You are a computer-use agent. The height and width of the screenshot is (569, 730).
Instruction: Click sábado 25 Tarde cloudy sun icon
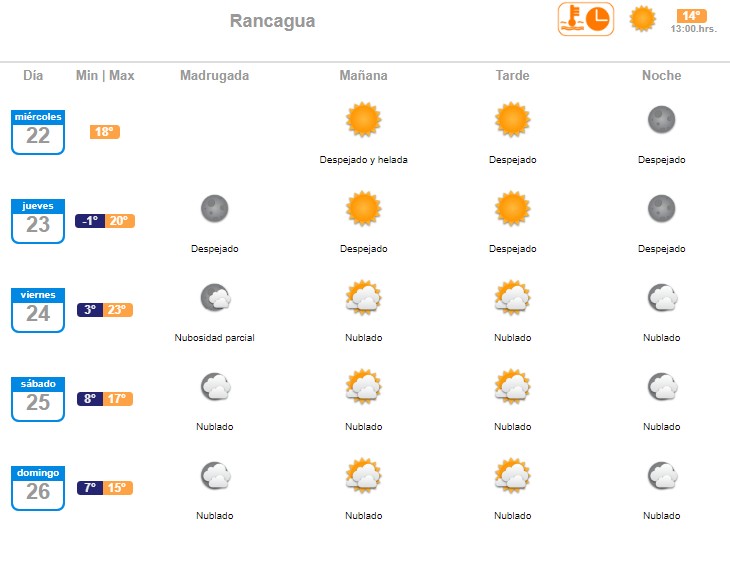(512, 386)
